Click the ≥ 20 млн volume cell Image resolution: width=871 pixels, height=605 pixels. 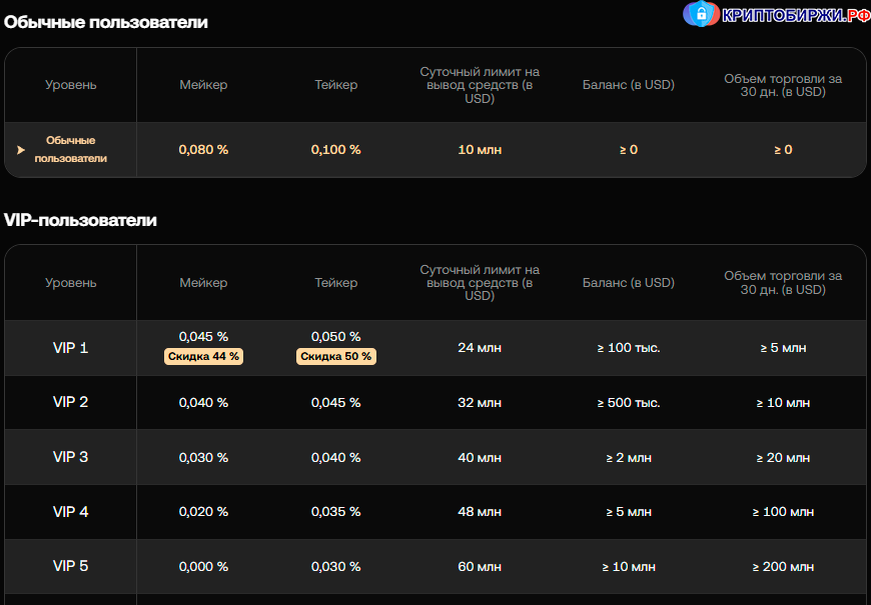click(783, 457)
